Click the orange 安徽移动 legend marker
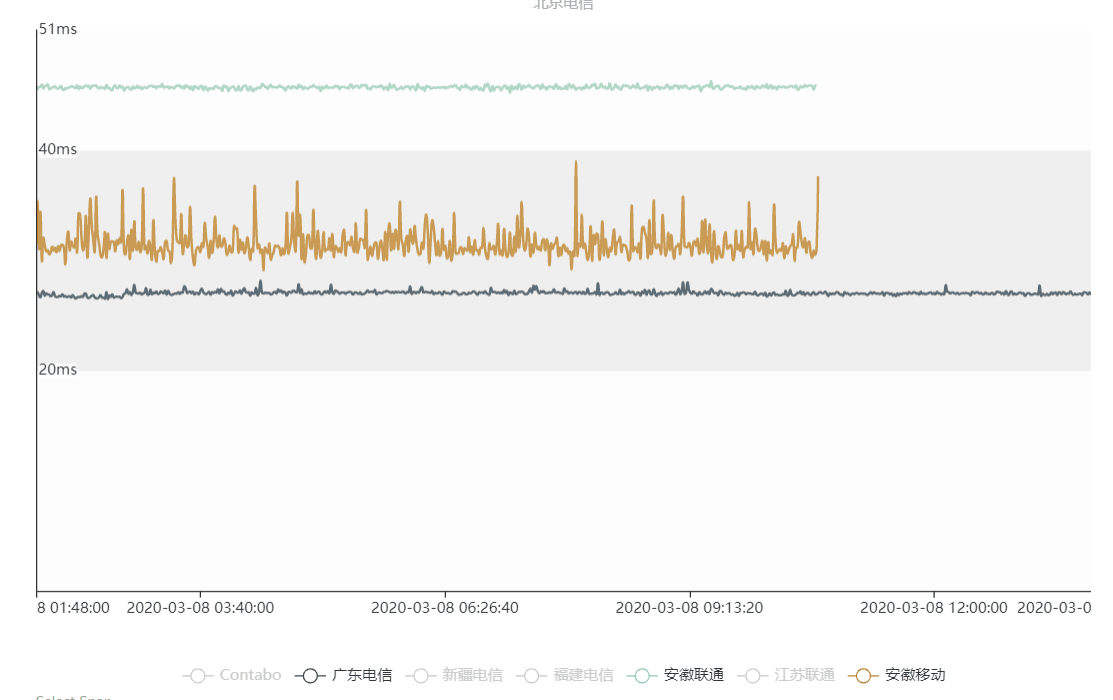Screen dimensions: 1113x700 864,676
